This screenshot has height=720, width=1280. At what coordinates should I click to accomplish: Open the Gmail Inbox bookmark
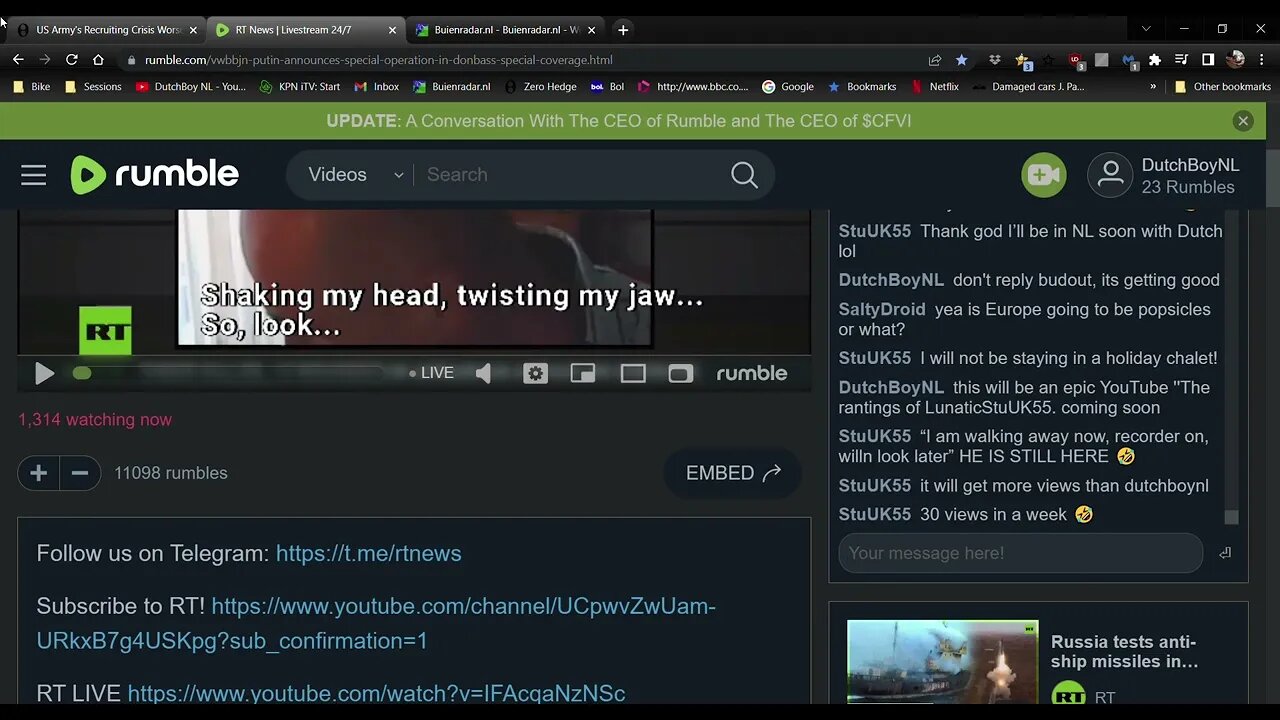pyautogui.click(x=377, y=87)
